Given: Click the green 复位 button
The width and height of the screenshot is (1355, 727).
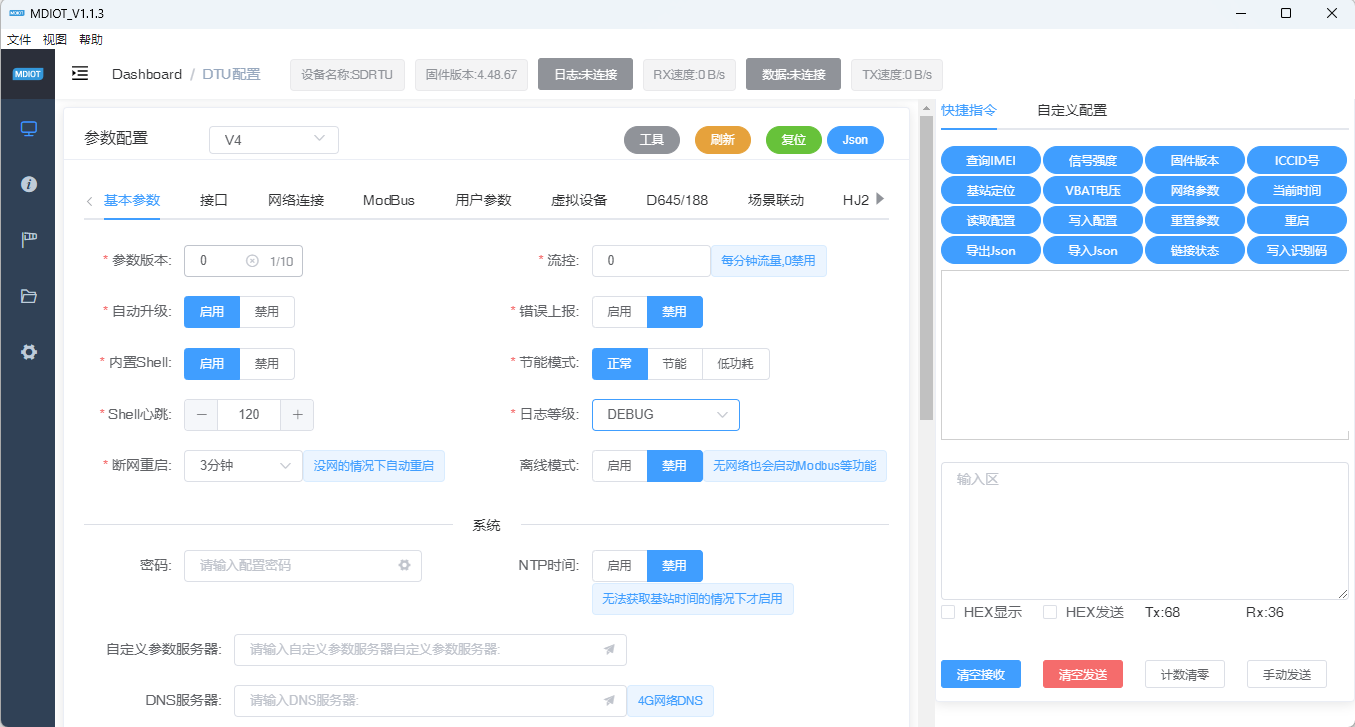Looking at the screenshot, I should (x=794, y=140).
